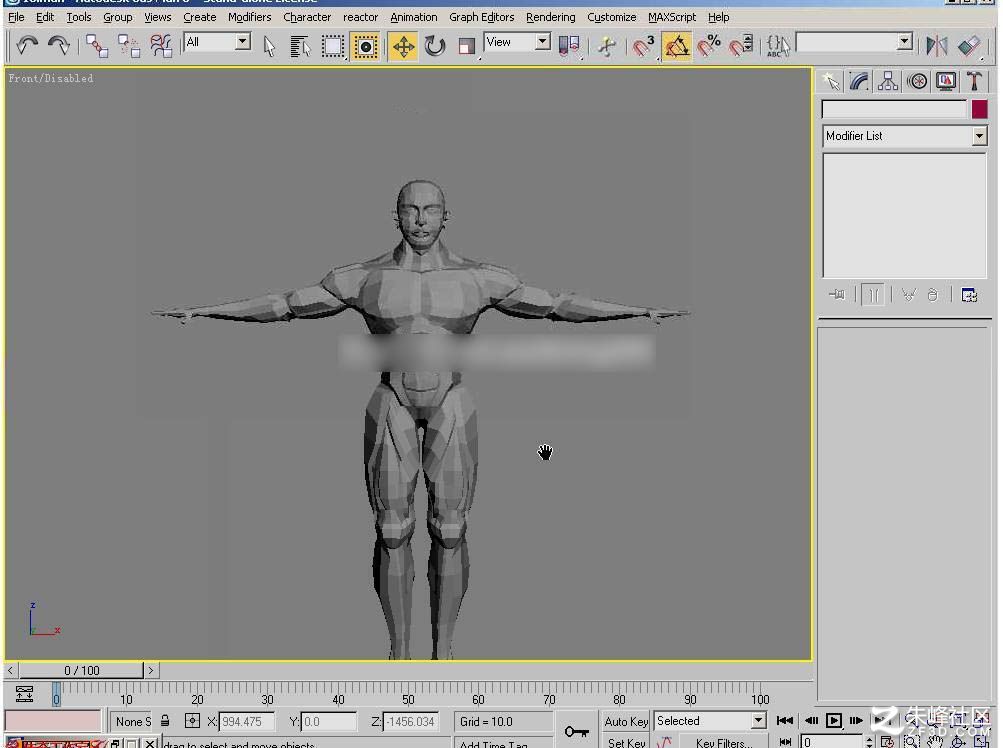Toggle the Percent Snap button
Image resolution: width=1003 pixels, height=748 pixels.
[x=709, y=46]
